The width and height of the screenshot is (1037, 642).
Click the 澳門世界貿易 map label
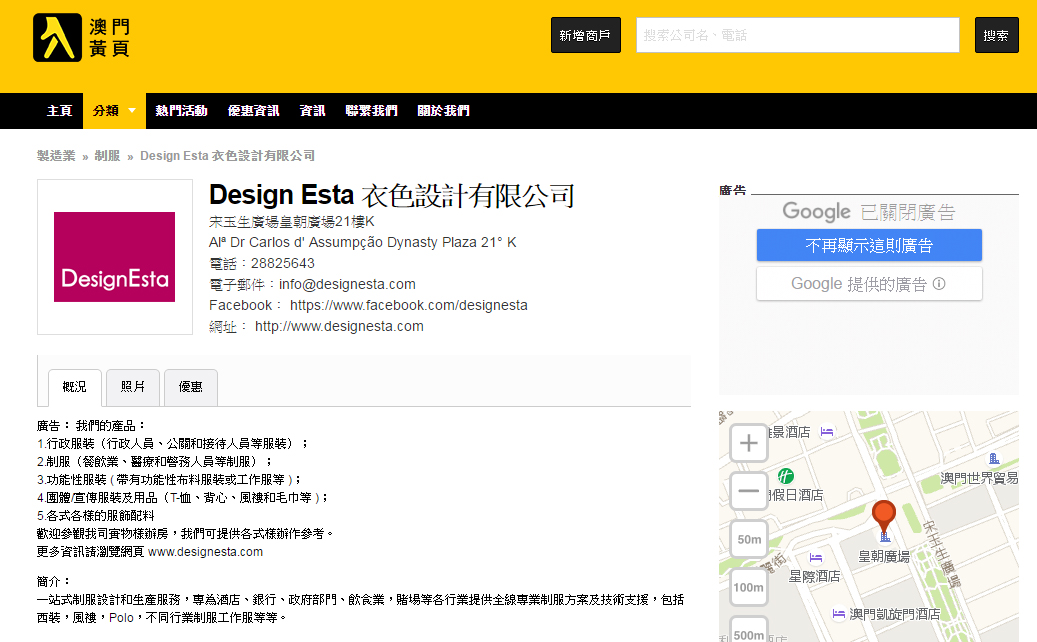pos(979,477)
